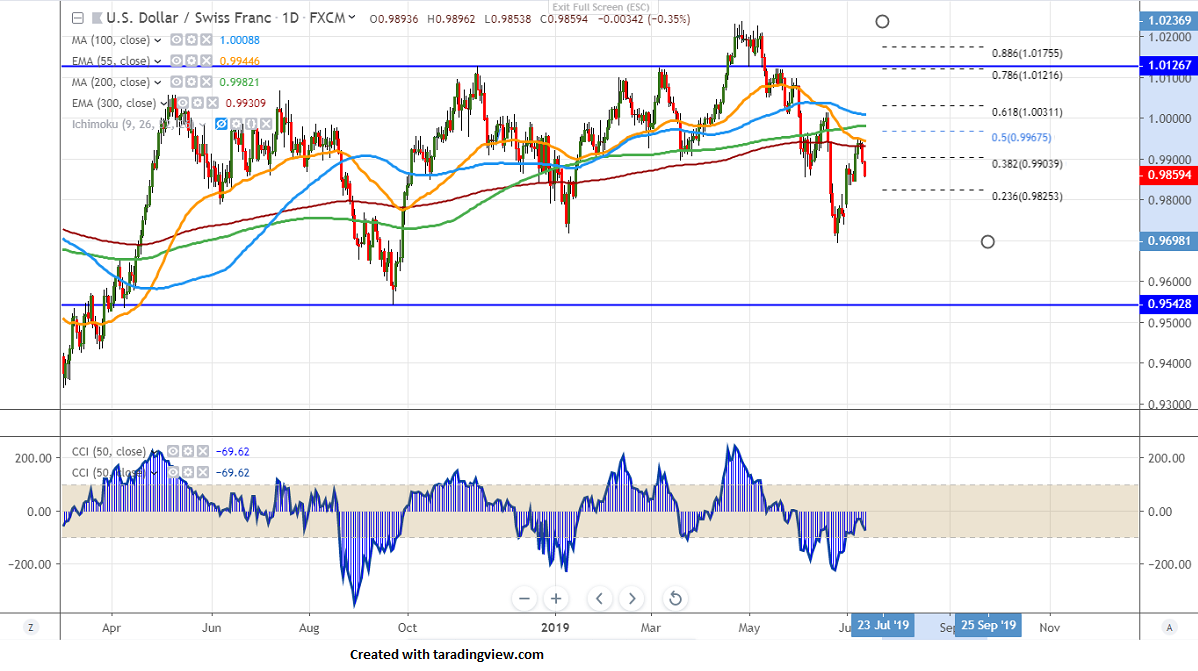Zoom in chart with plus button
The width and height of the screenshot is (1198, 671).
(556, 599)
